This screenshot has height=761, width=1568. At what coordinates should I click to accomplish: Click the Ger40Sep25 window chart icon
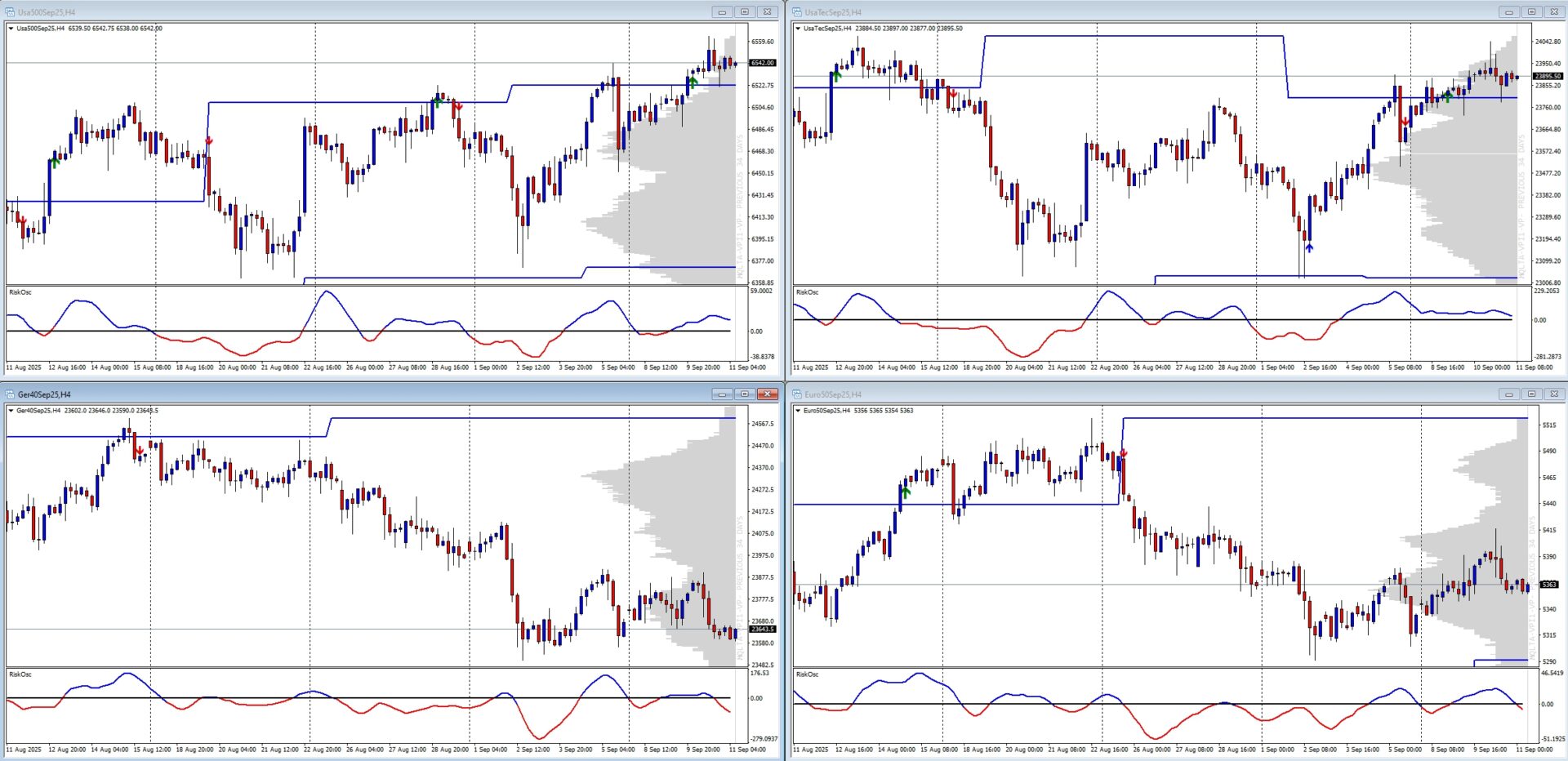(10, 394)
